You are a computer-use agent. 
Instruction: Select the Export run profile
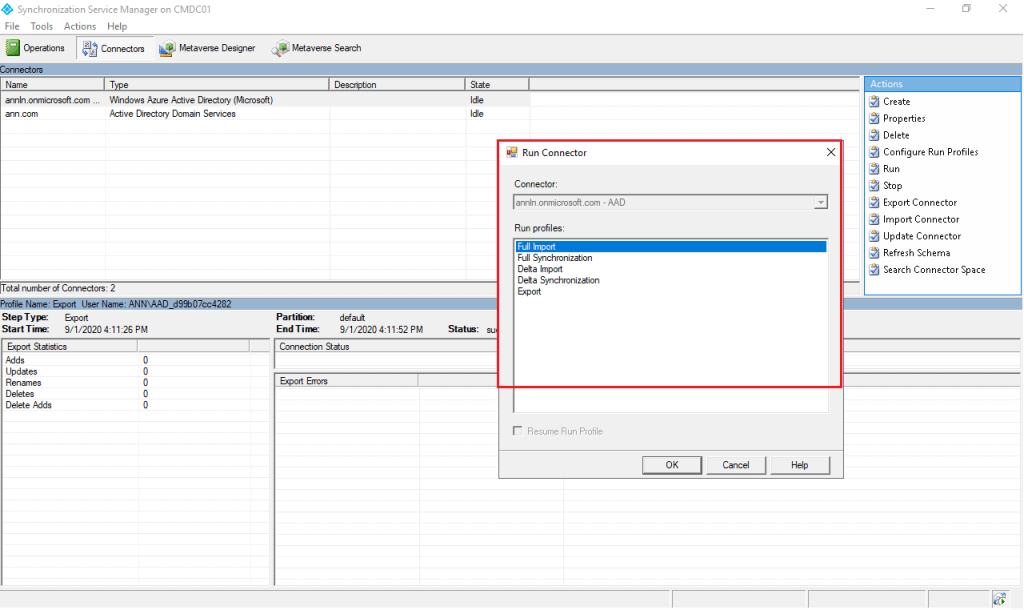tap(671, 291)
